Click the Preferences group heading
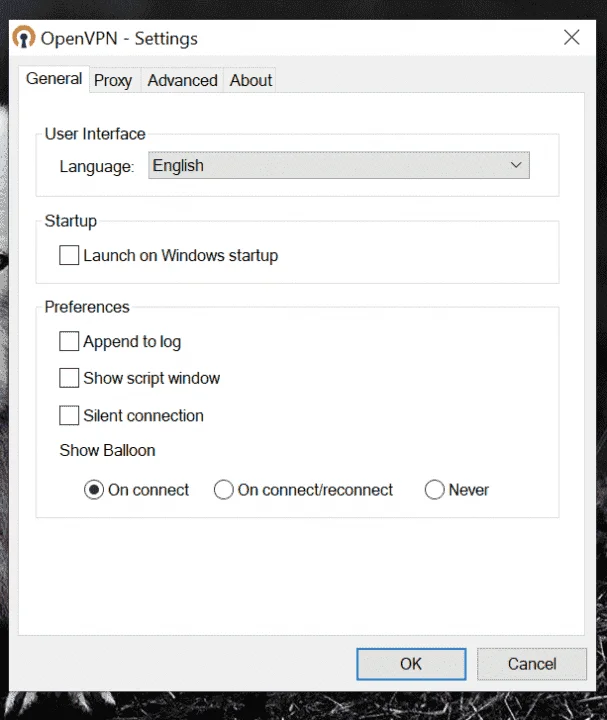607x720 pixels. 87,307
